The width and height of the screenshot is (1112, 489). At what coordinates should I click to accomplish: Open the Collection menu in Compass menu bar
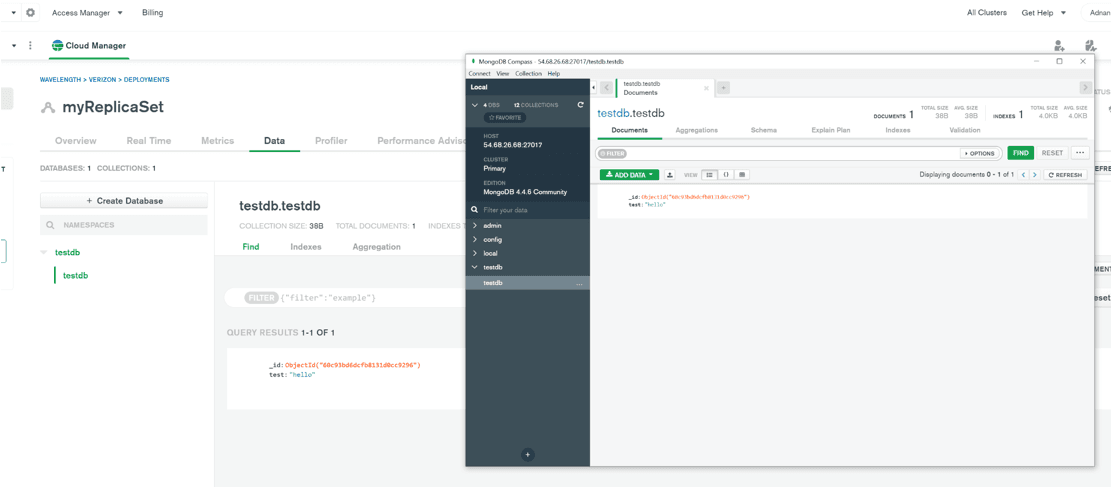click(528, 74)
